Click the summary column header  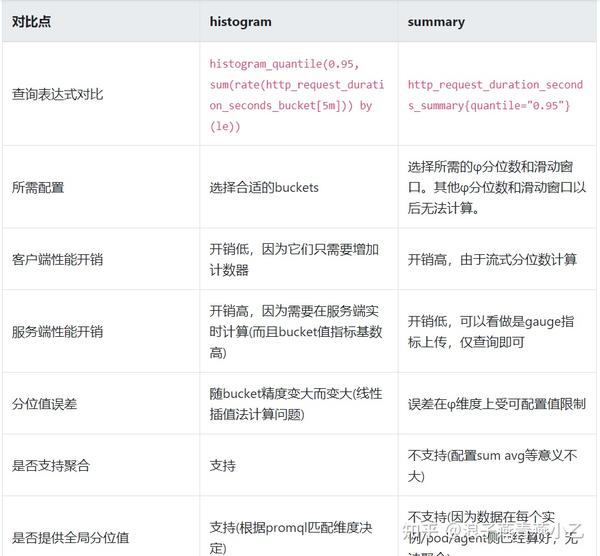tap(436, 21)
